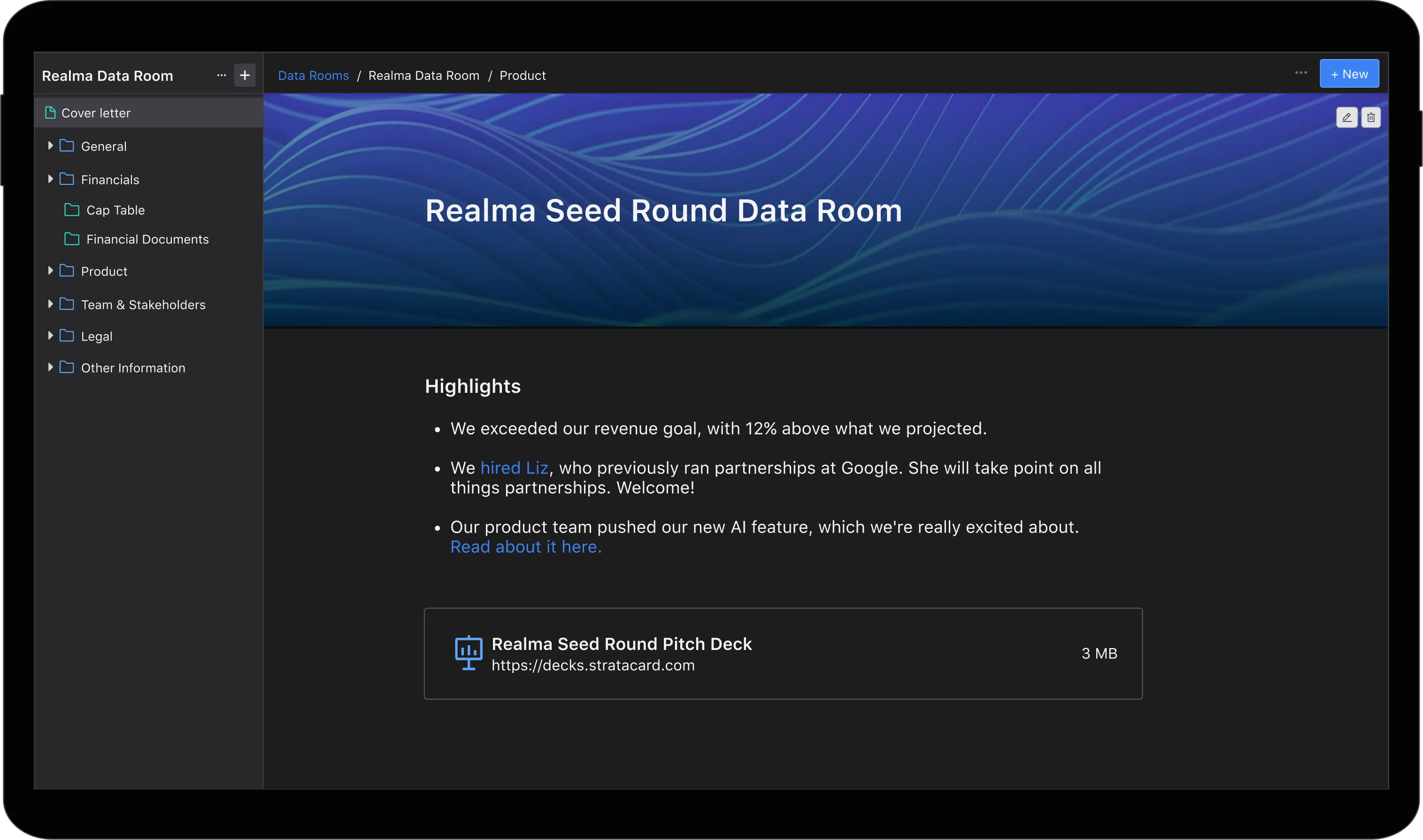Follow the hired Liz link
This screenshot has height=840, width=1423.
(514, 468)
